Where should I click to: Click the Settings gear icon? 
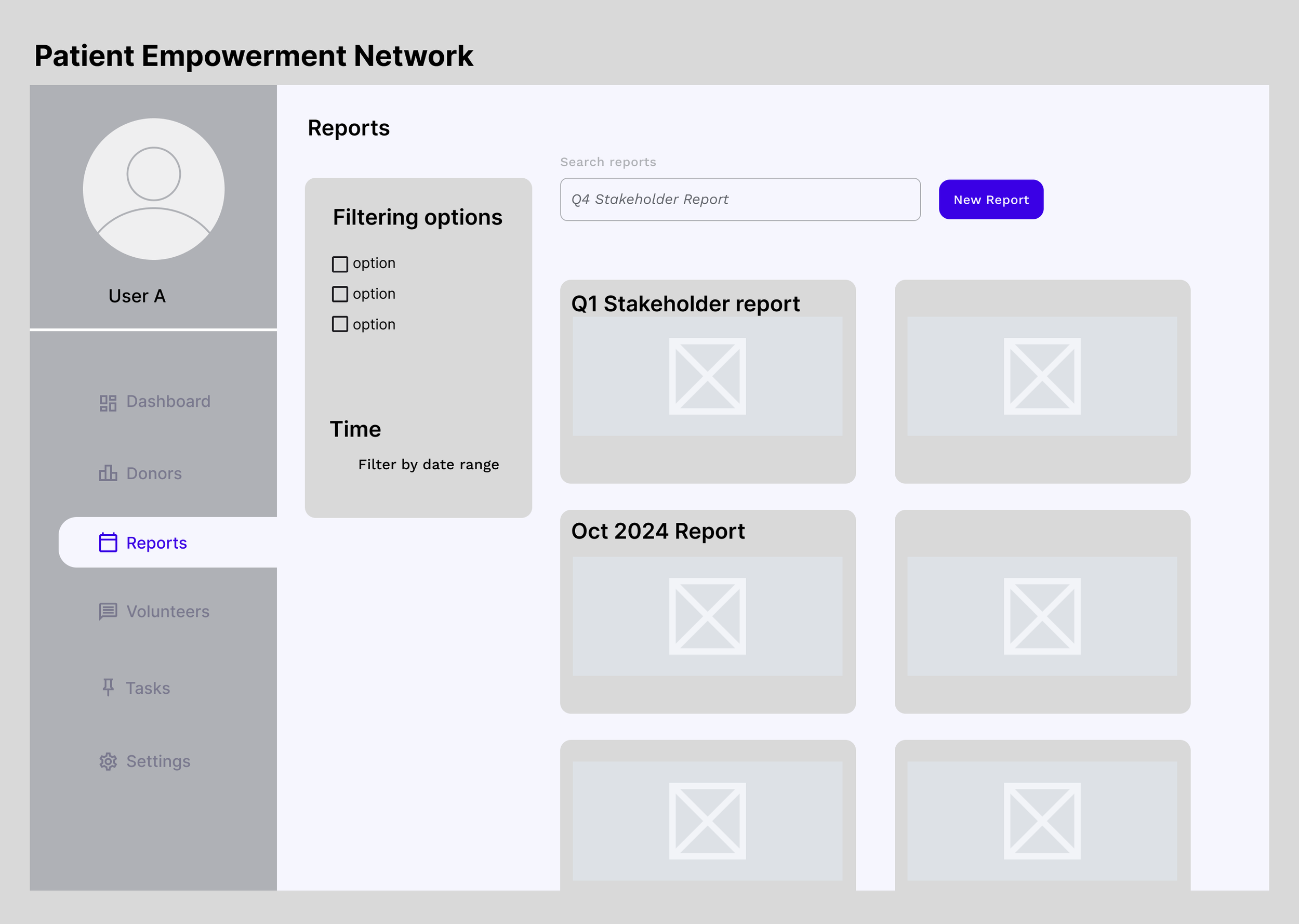(x=108, y=761)
